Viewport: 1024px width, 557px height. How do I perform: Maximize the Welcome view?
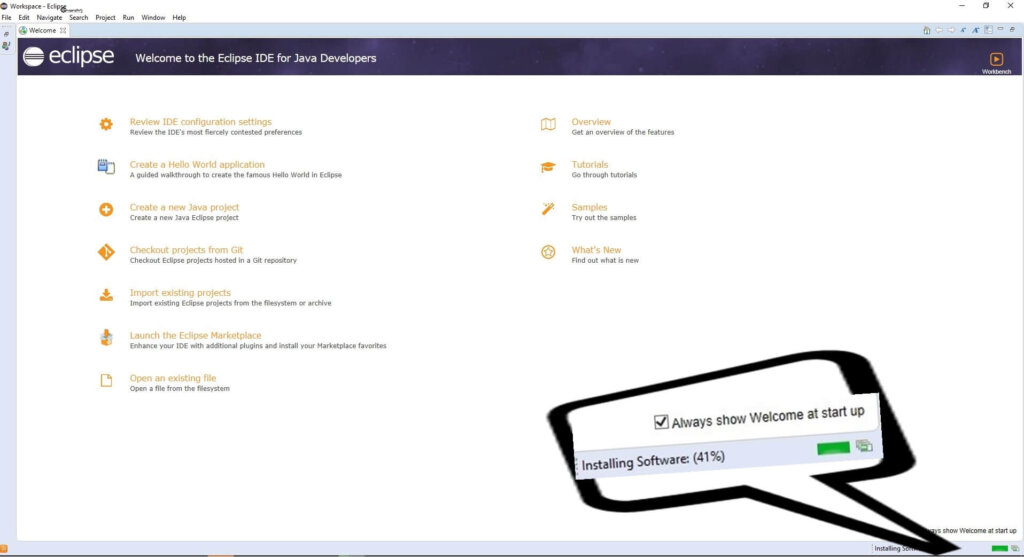point(1012,29)
